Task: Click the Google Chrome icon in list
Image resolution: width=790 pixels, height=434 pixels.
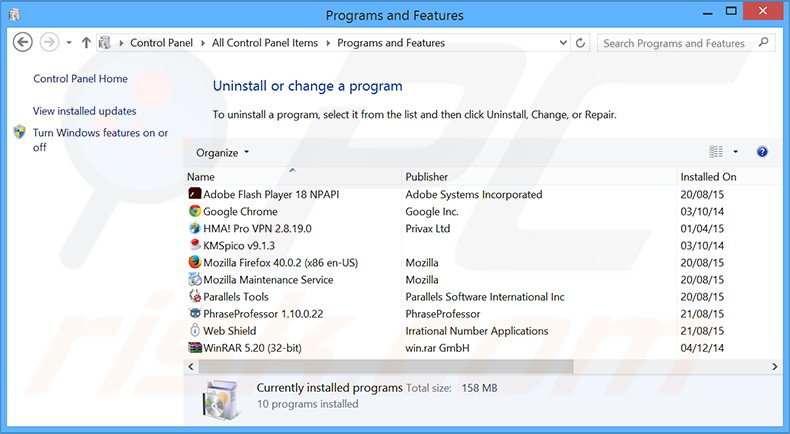Action: click(x=194, y=211)
